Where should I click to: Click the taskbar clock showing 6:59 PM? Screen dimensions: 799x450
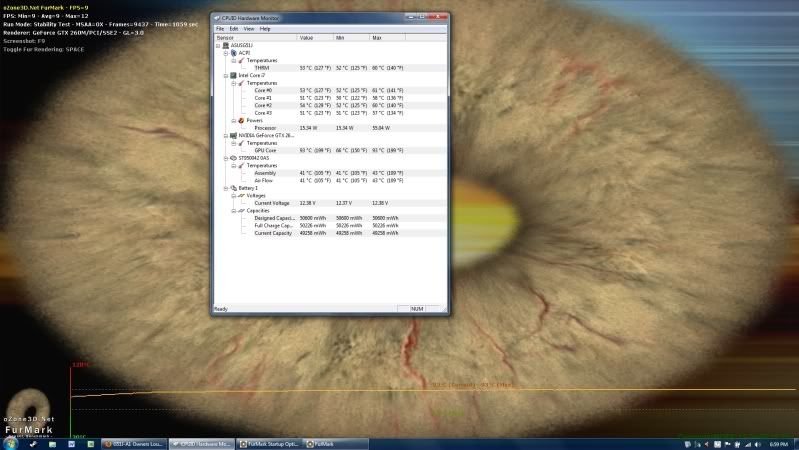coord(779,445)
